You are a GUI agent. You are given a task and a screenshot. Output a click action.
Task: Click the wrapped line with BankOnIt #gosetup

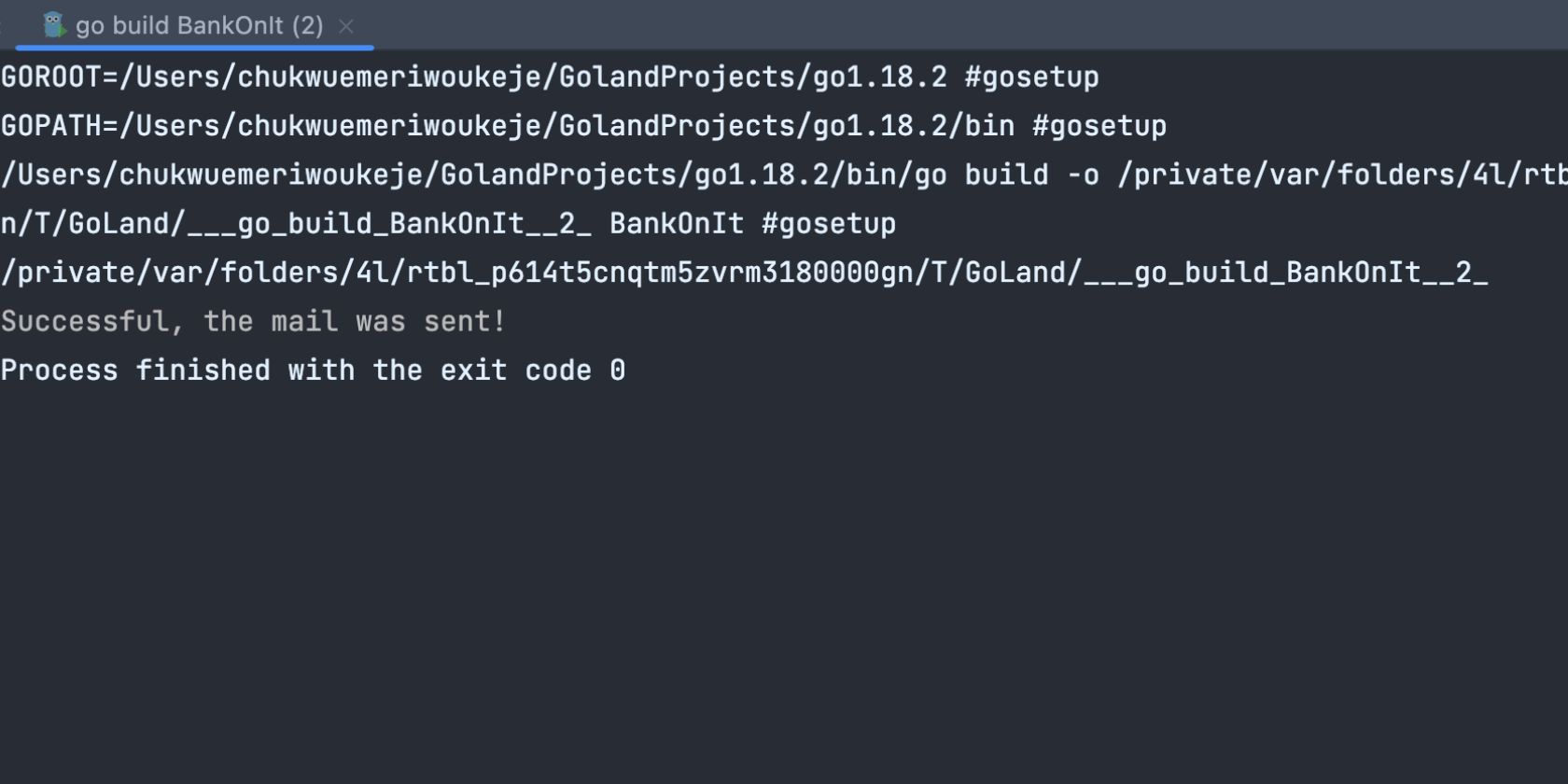click(x=448, y=224)
